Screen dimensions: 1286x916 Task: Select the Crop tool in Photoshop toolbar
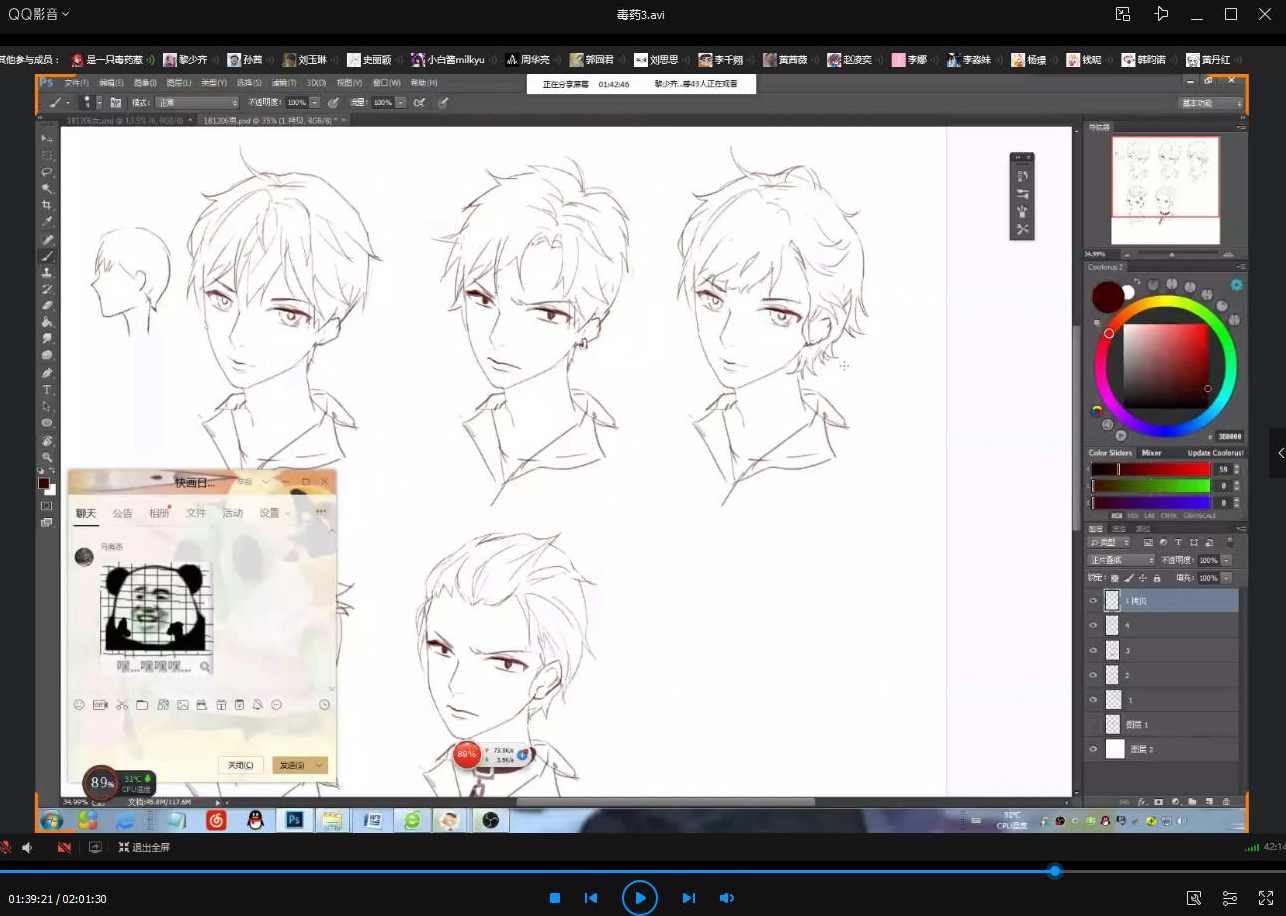pos(47,205)
